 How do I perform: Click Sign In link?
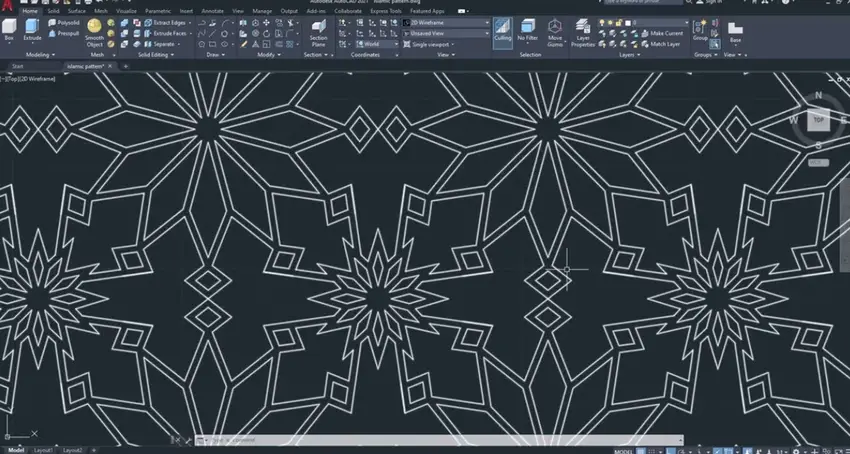[x=714, y=2]
